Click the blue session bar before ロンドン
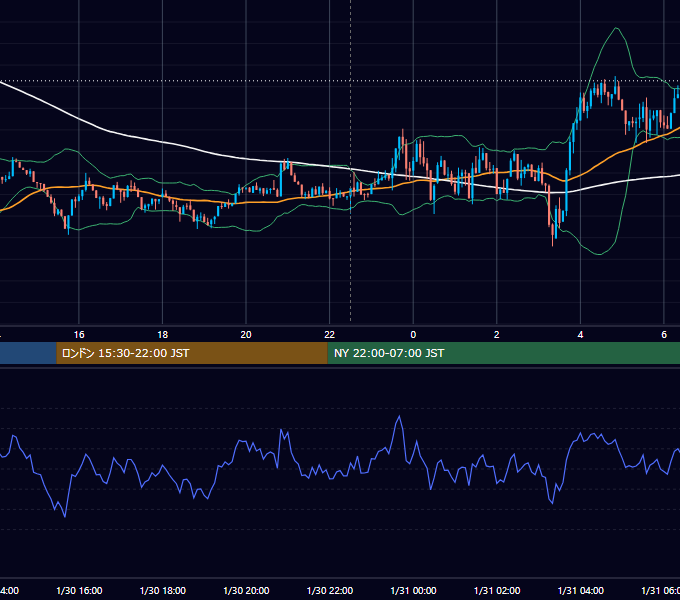Viewport: 680px width, 600px height. pos(28,353)
